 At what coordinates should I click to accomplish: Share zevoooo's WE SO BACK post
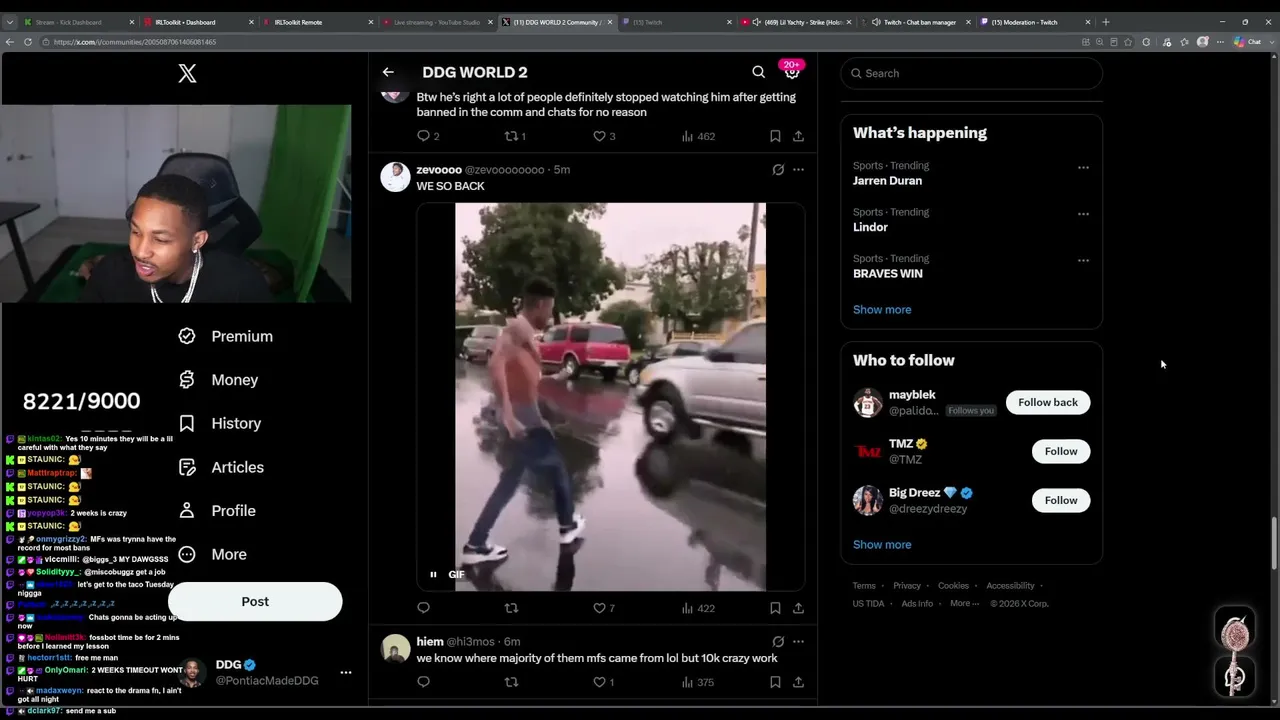point(798,608)
